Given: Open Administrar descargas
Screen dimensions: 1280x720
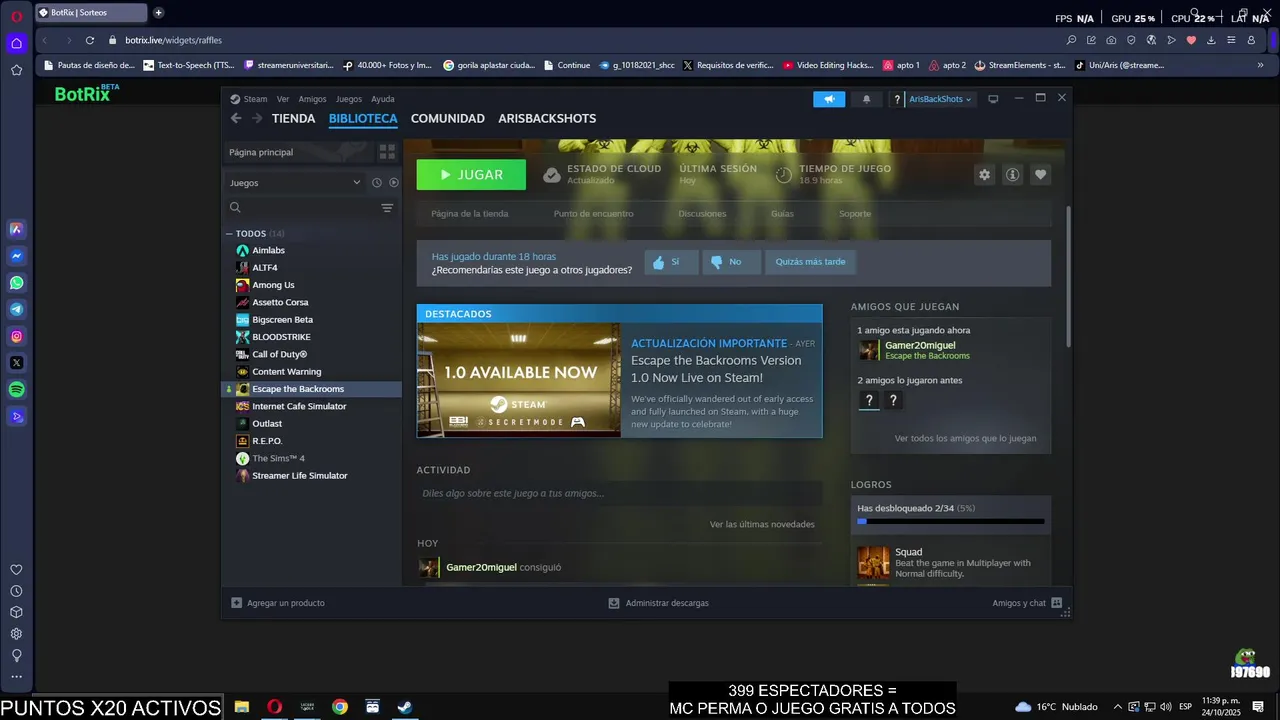Looking at the screenshot, I should pos(659,603).
